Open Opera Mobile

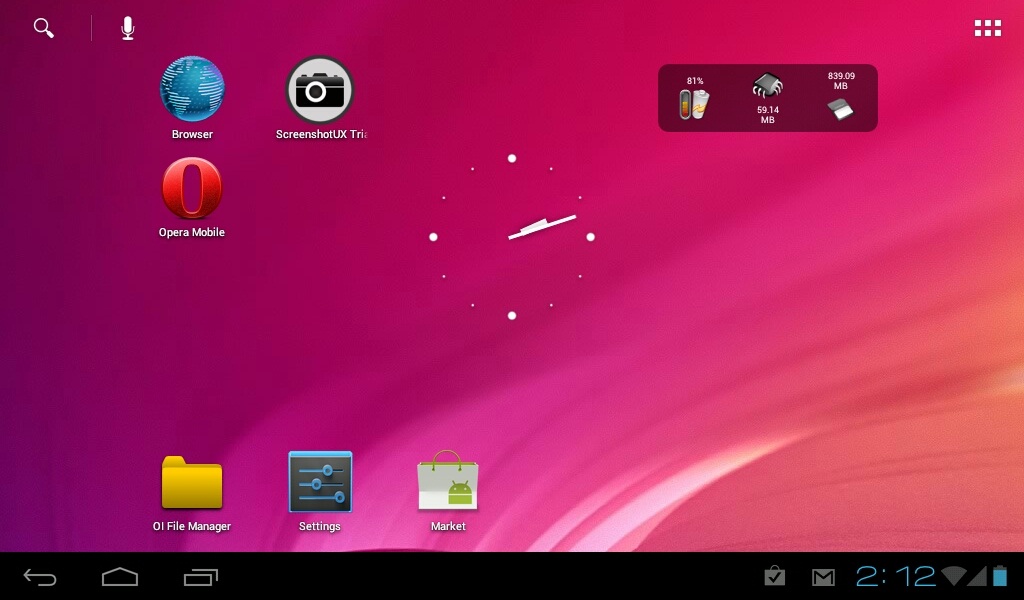click(x=192, y=188)
